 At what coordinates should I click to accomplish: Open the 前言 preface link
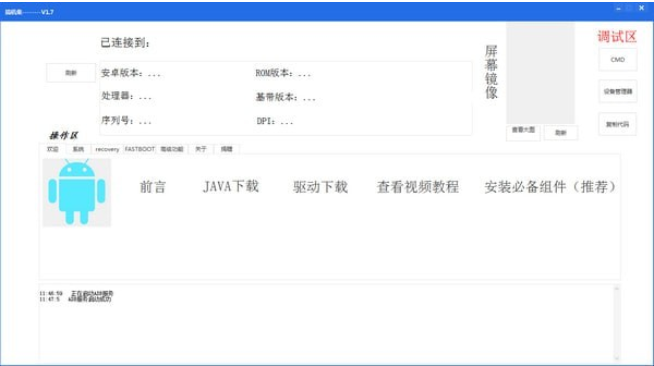(153, 186)
